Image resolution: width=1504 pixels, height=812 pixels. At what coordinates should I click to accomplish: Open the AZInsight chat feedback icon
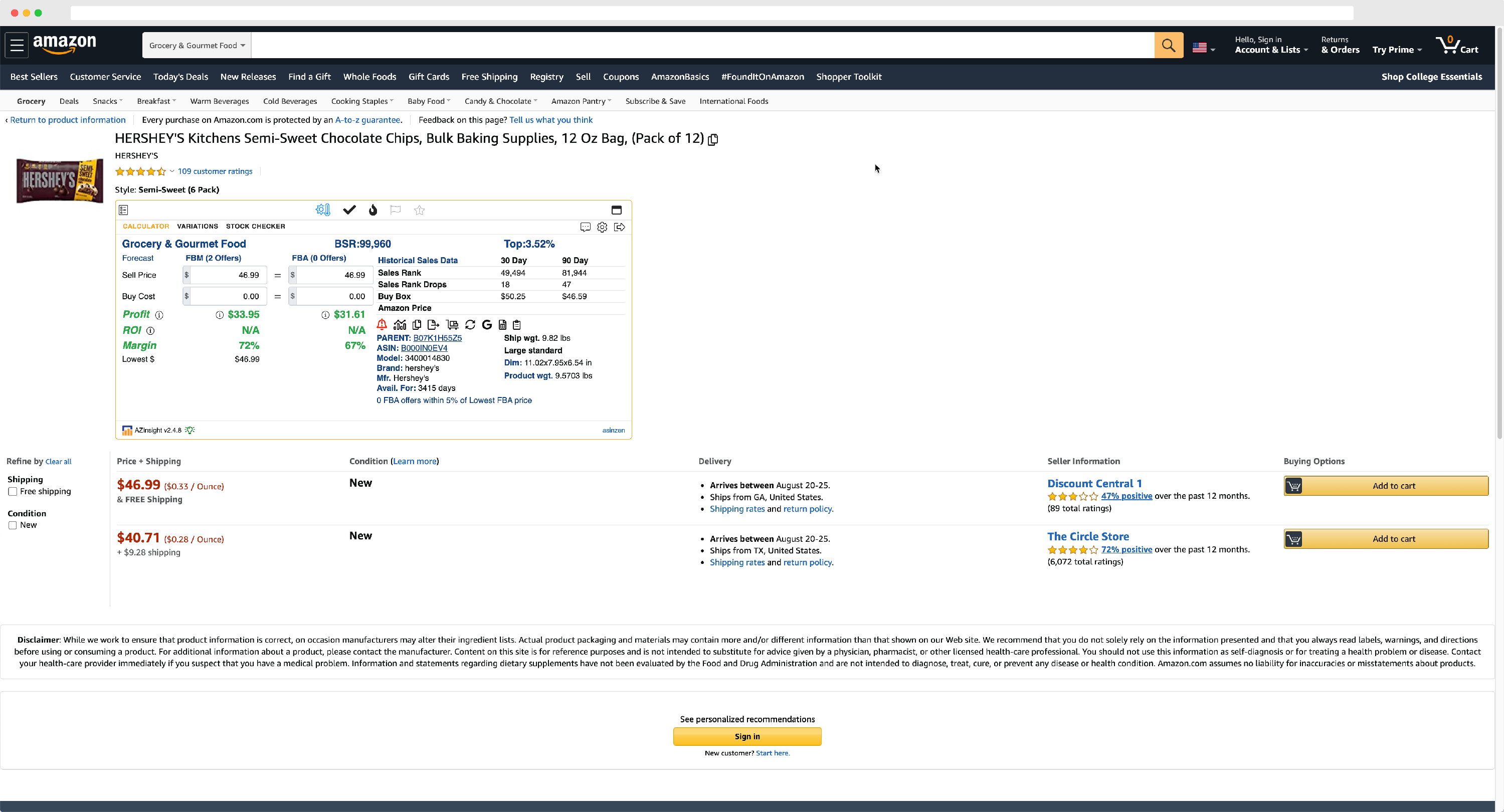tap(585, 227)
